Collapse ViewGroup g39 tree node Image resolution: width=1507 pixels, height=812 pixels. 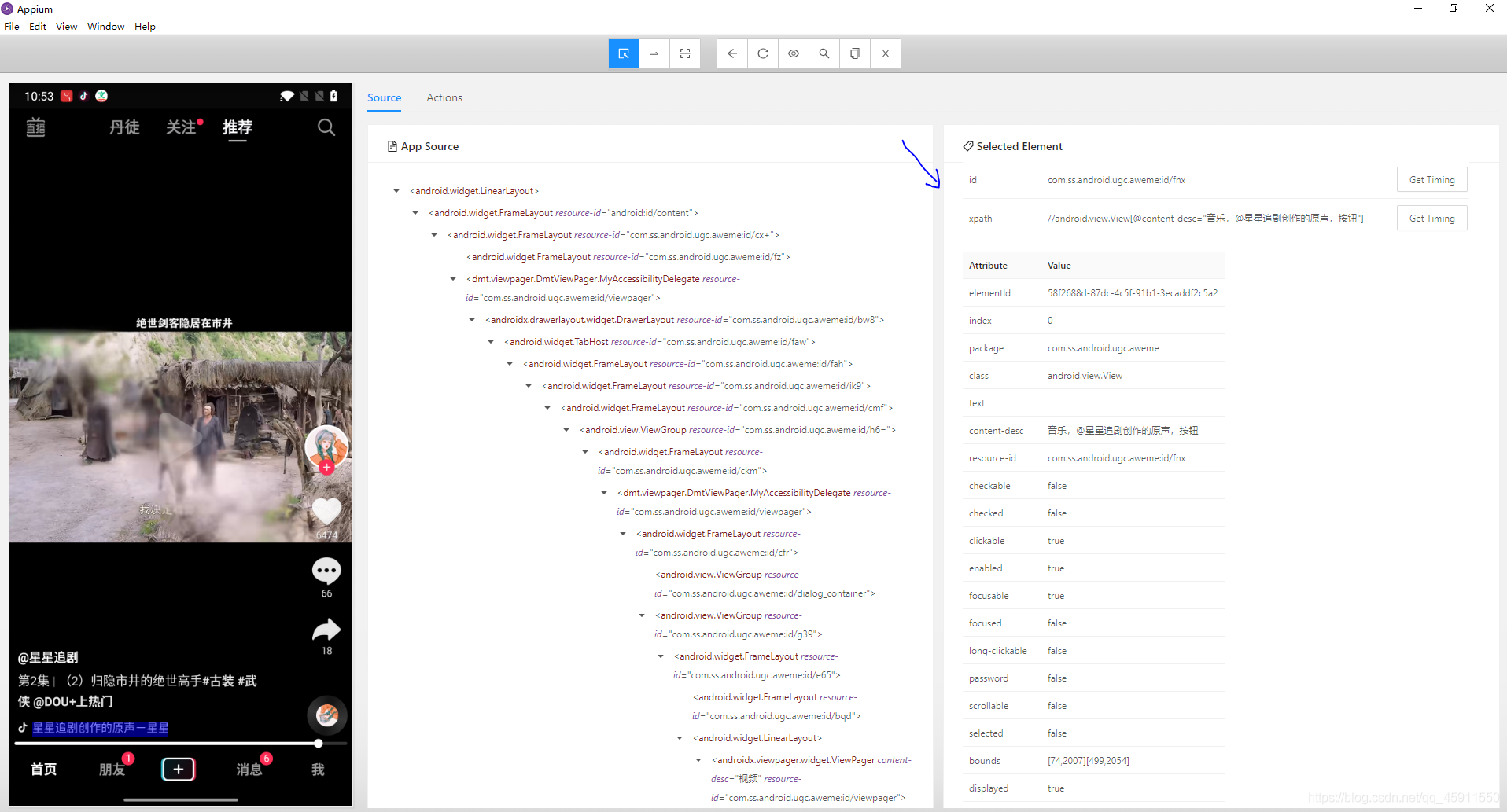[x=642, y=615]
